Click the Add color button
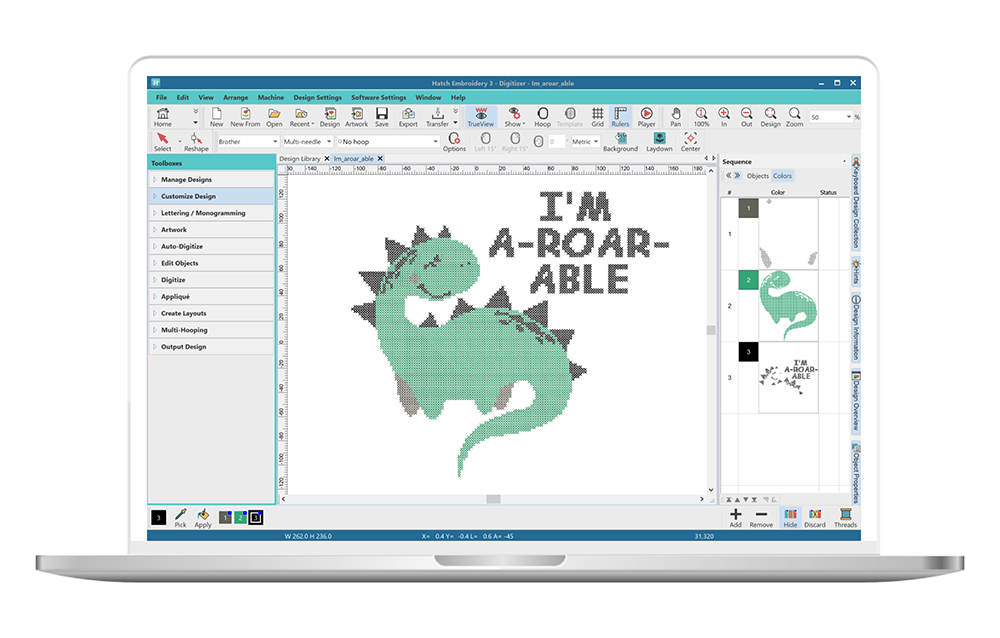 [735, 517]
